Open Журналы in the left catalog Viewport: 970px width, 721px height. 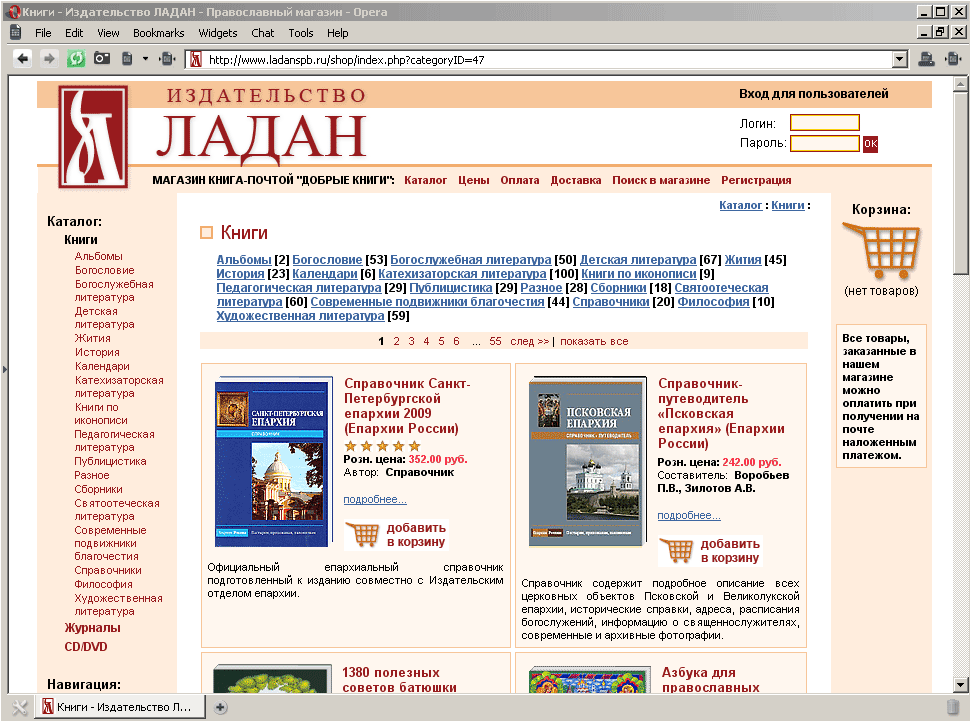(x=92, y=628)
